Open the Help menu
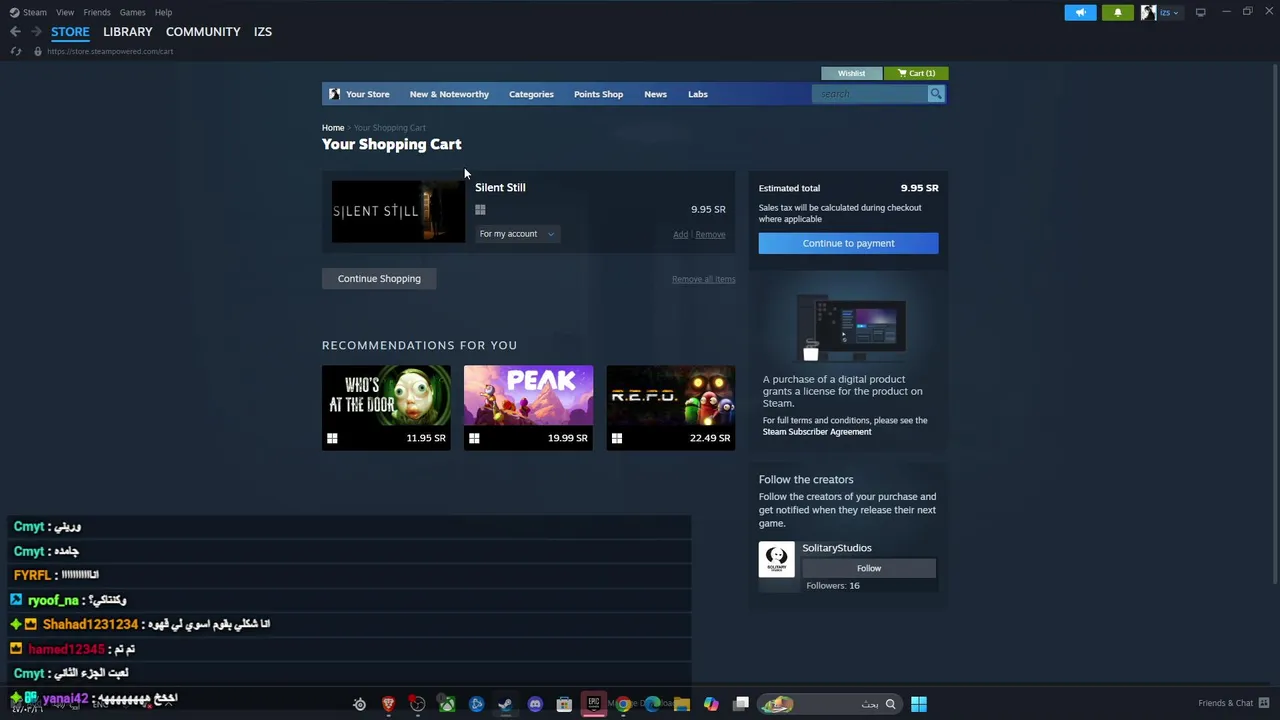 click(163, 12)
